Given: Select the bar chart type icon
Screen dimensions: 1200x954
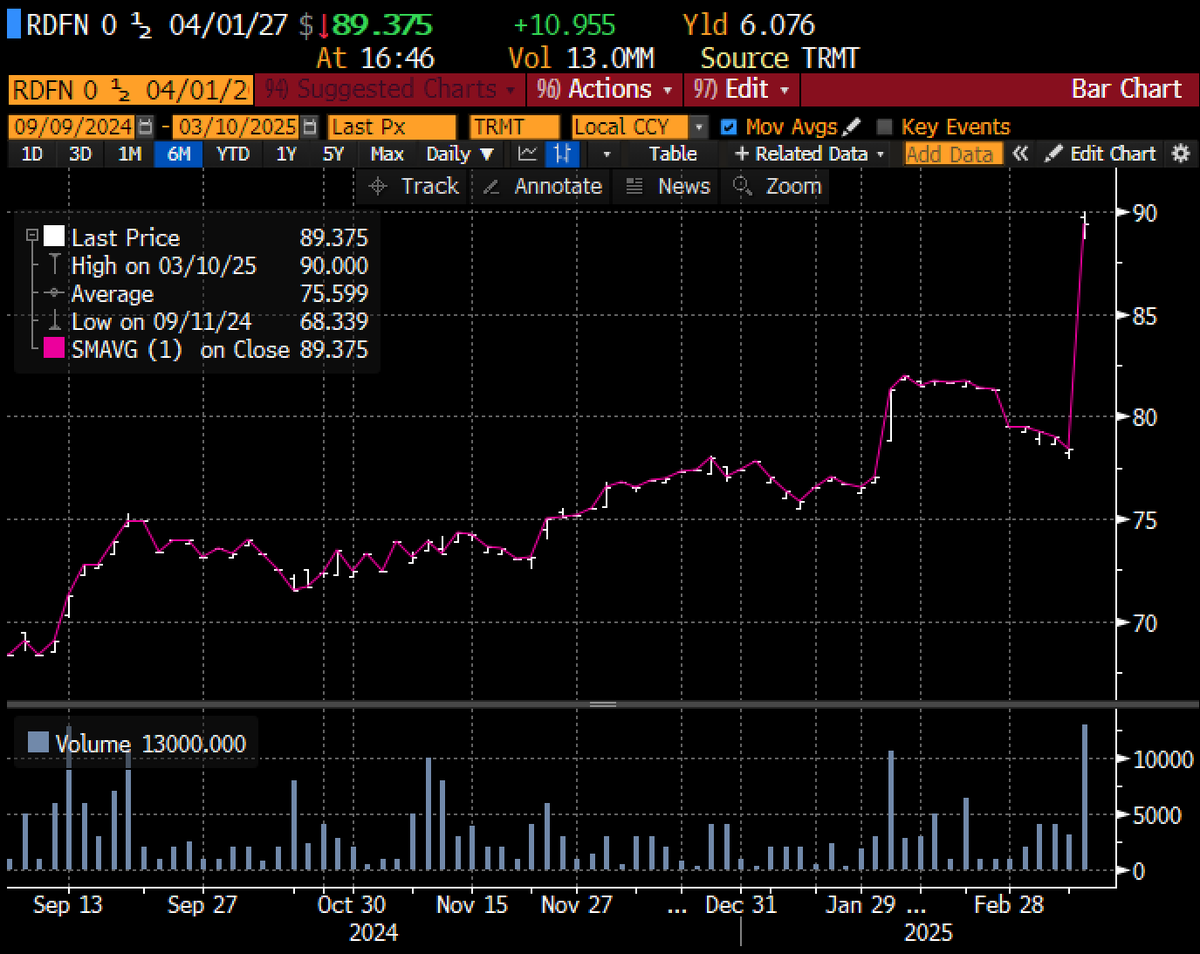Looking at the screenshot, I should tap(564, 154).
